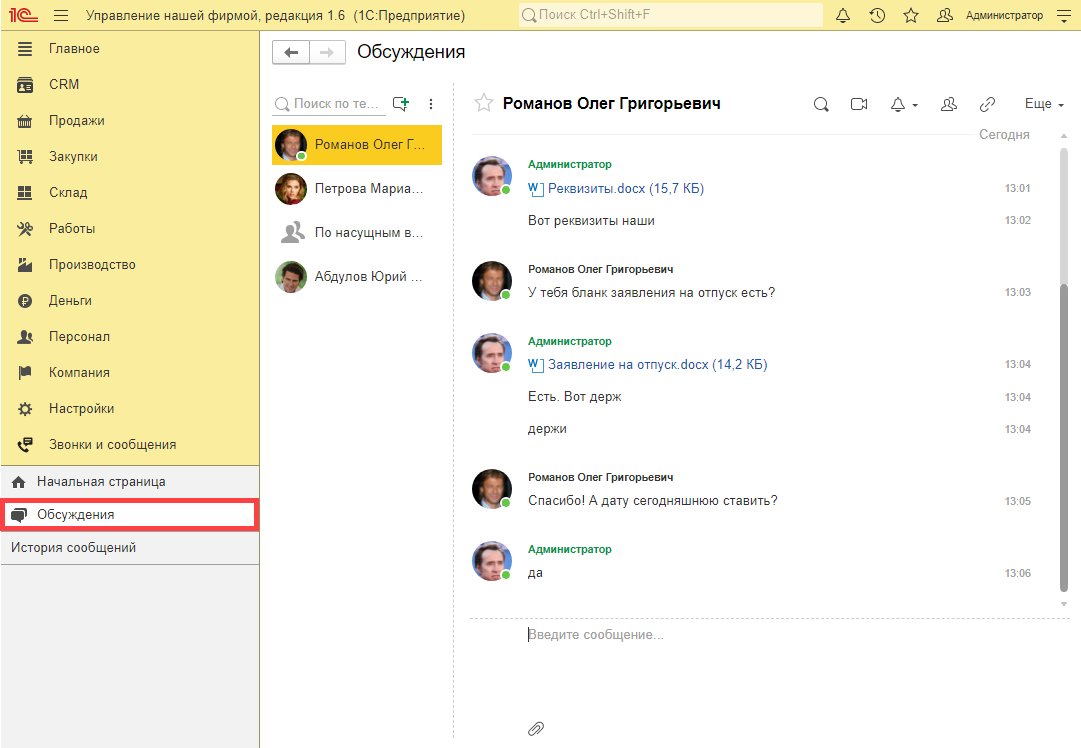Open the main hamburger menu near logo

[61, 15]
